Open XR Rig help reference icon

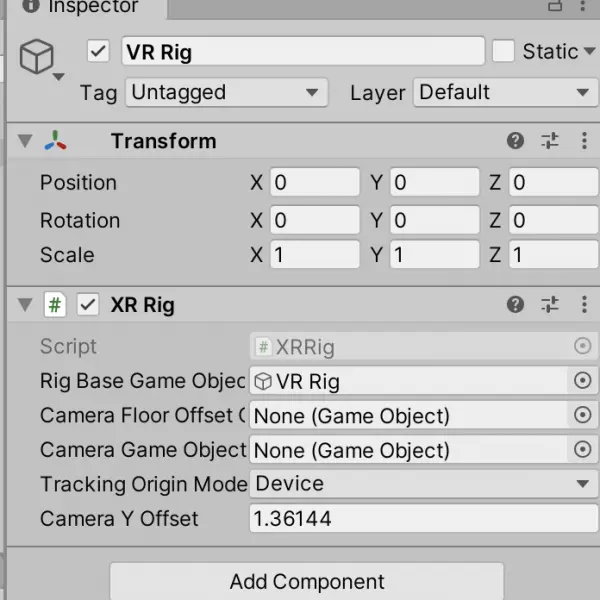tap(515, 305)
